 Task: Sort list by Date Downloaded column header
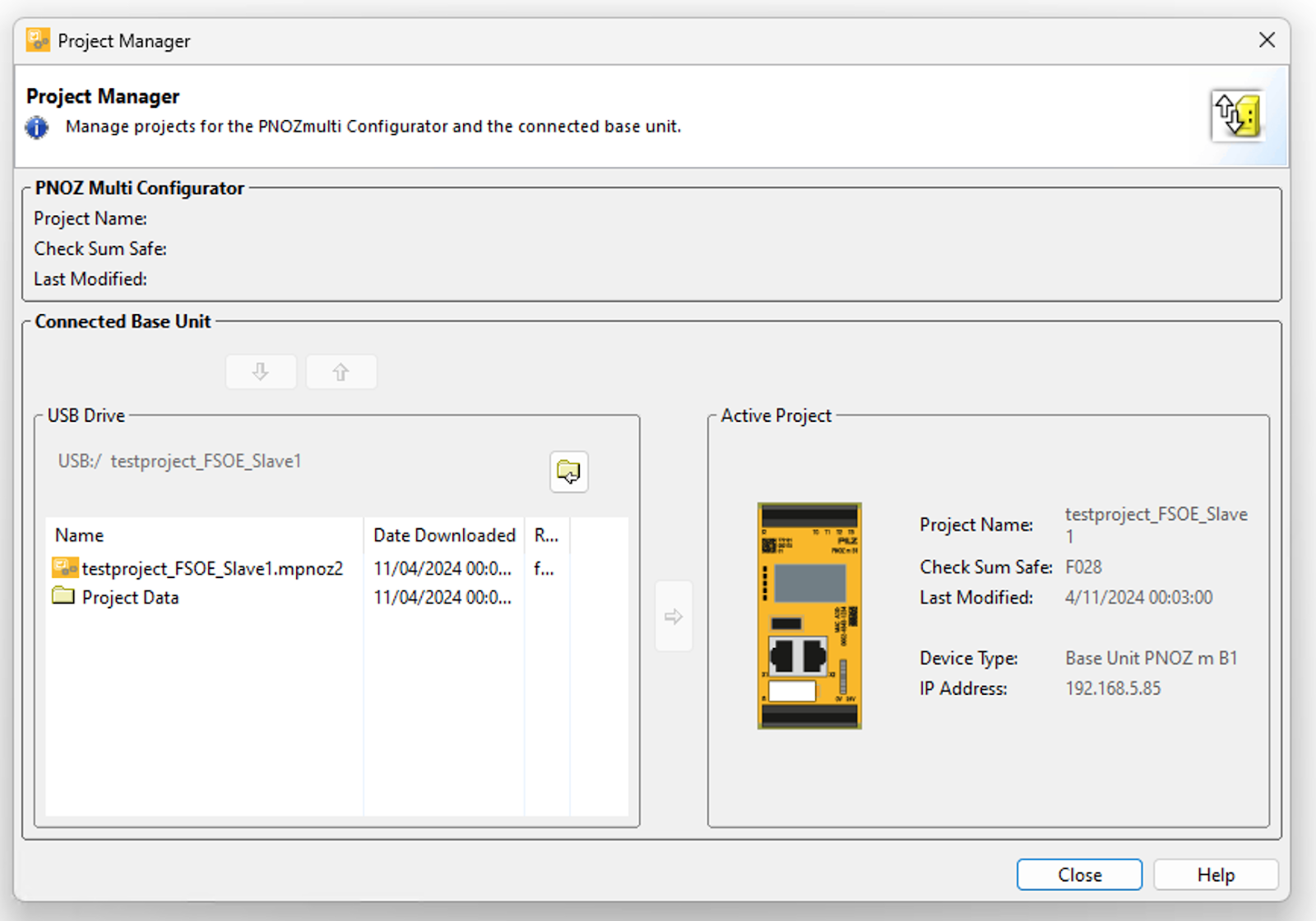point(444,535)
